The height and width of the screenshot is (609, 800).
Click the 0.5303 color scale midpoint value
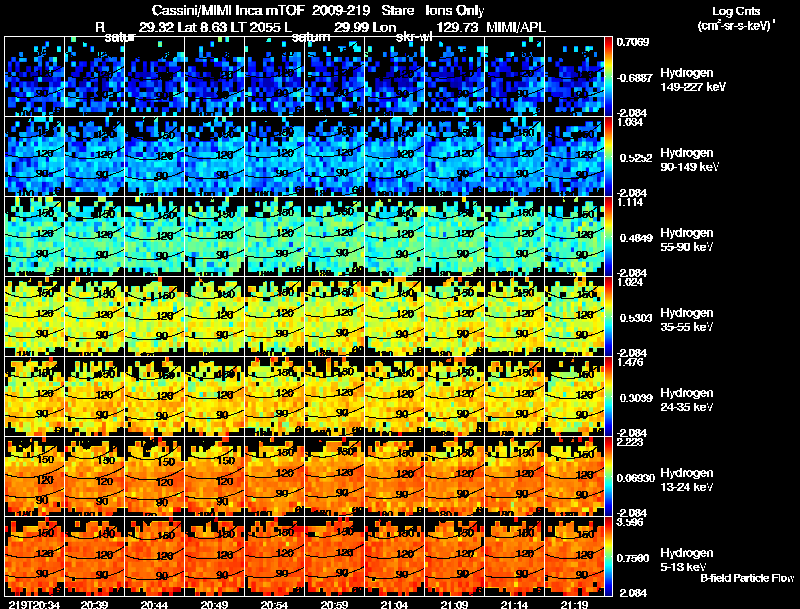click(636, 318)
